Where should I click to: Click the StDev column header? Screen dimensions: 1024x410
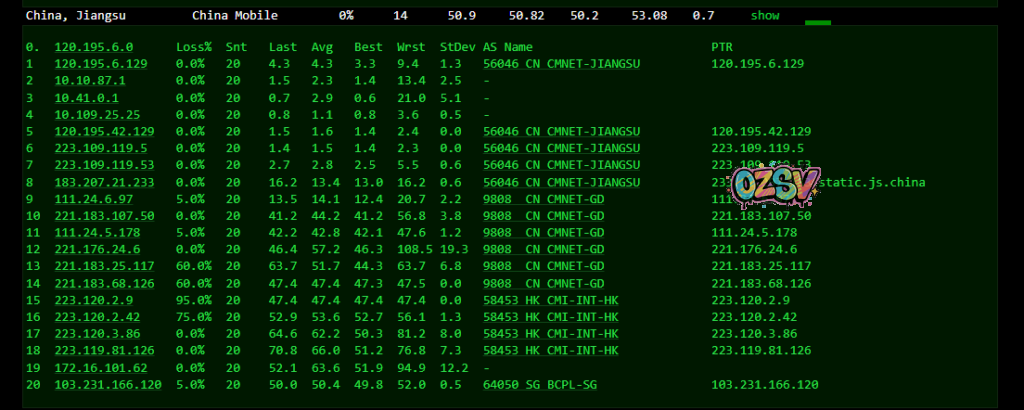click(456, 47)
